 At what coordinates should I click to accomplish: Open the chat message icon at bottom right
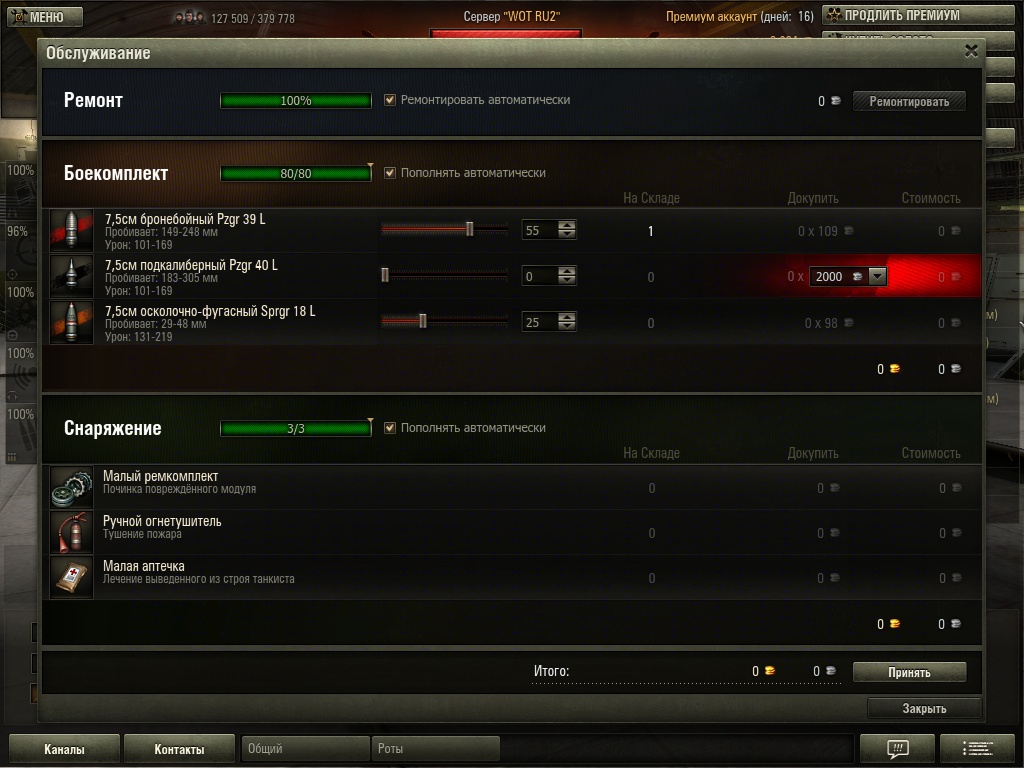tap(897, 748)
